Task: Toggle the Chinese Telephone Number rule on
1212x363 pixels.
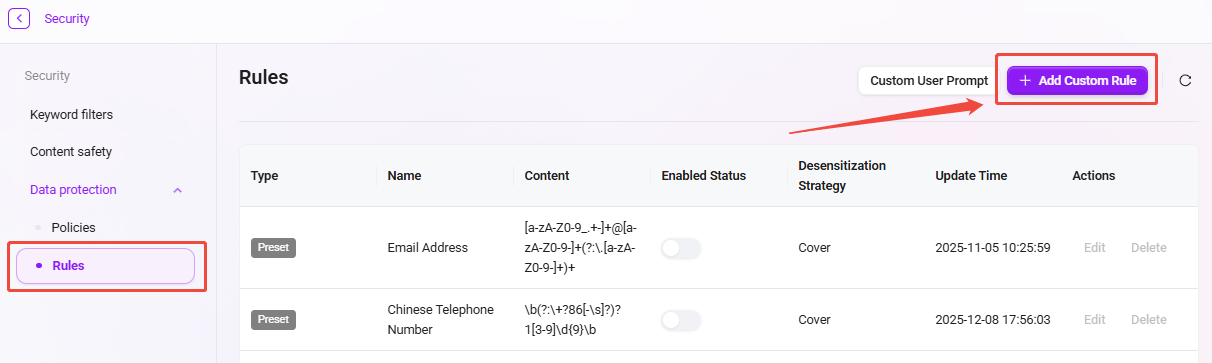Action: pyautogui.click(x=681, y=320)
